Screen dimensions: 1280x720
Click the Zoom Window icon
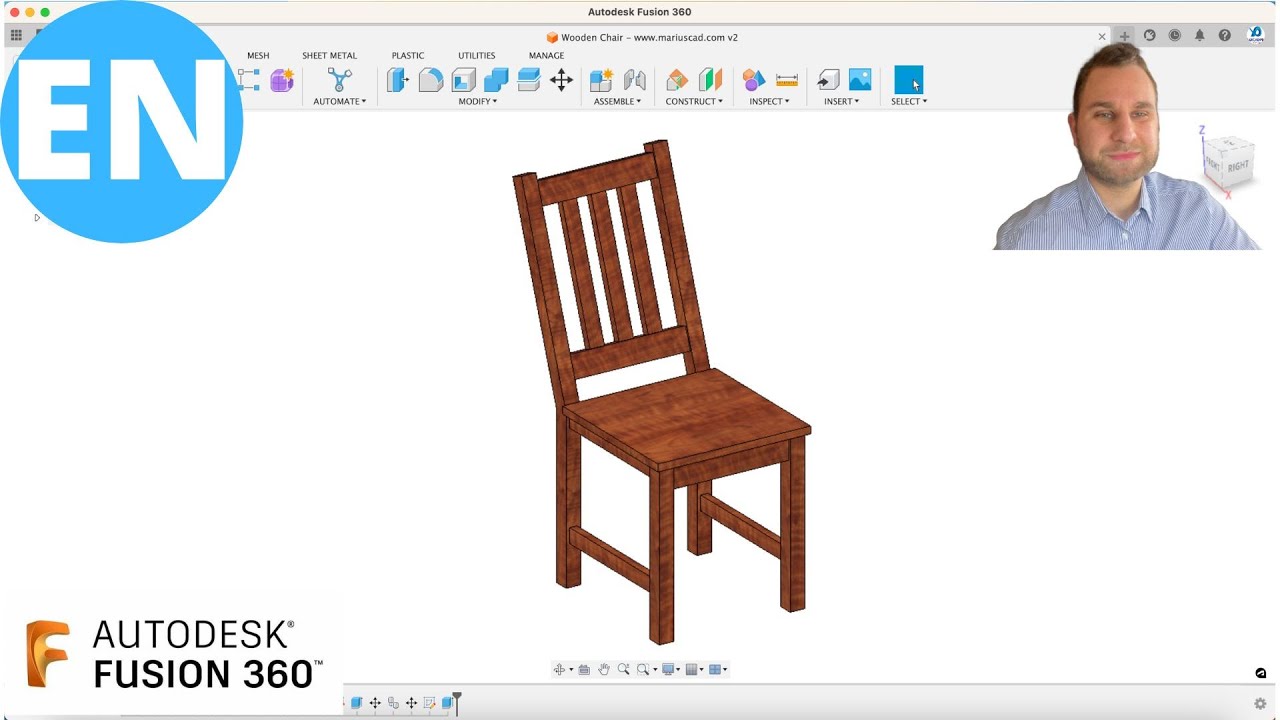coord(644,670)
